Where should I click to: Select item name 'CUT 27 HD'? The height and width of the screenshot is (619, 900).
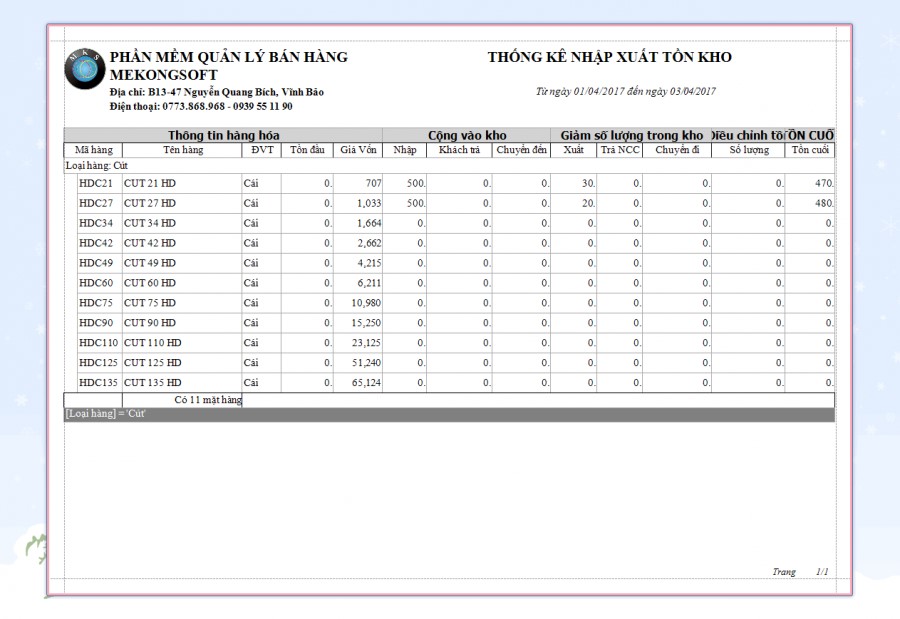coord(150,203)
